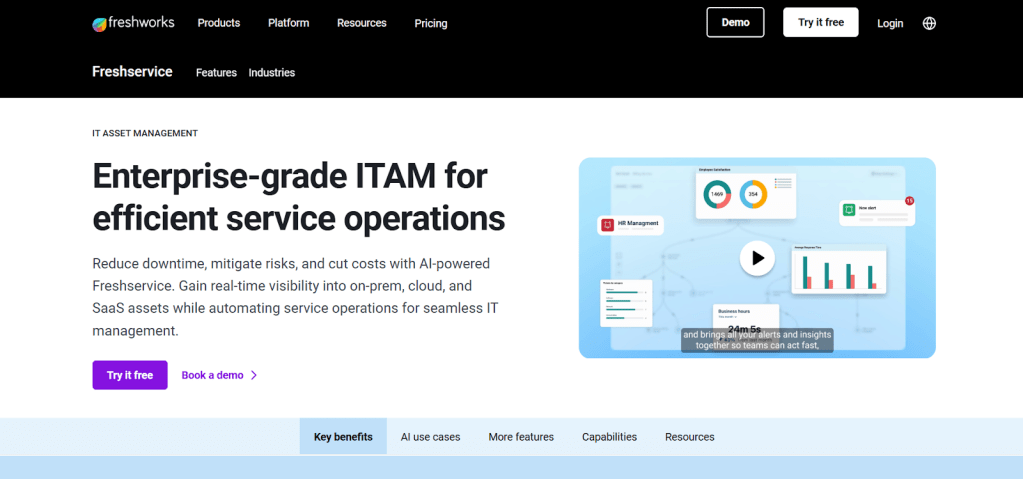Image resolution: width=1023 pixels, height=479 pixels.
Task: Click the red 15 notification badge
Action: pos(909,201)
